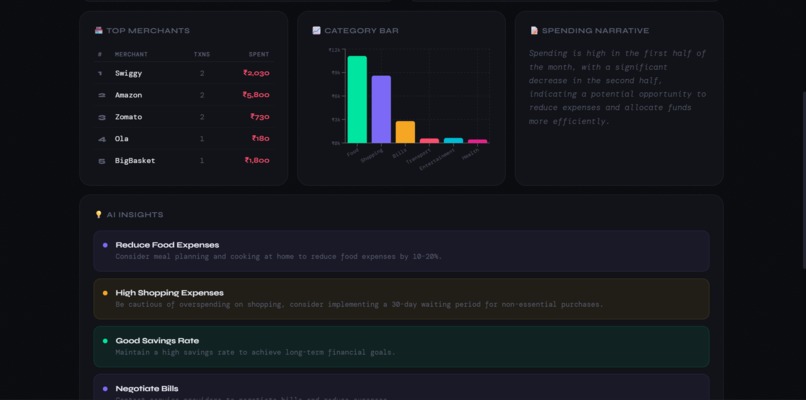Select the red Transport bar in chart

click(x=429, y=140)
